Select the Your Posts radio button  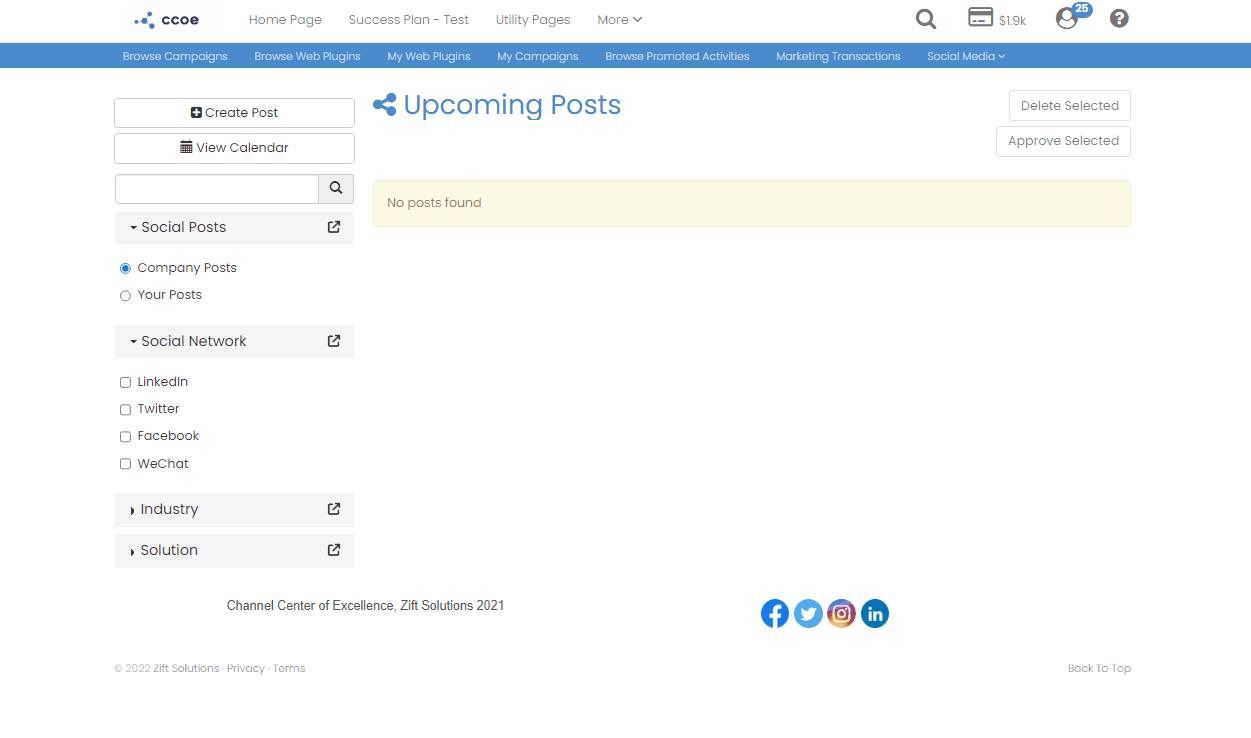125,295
